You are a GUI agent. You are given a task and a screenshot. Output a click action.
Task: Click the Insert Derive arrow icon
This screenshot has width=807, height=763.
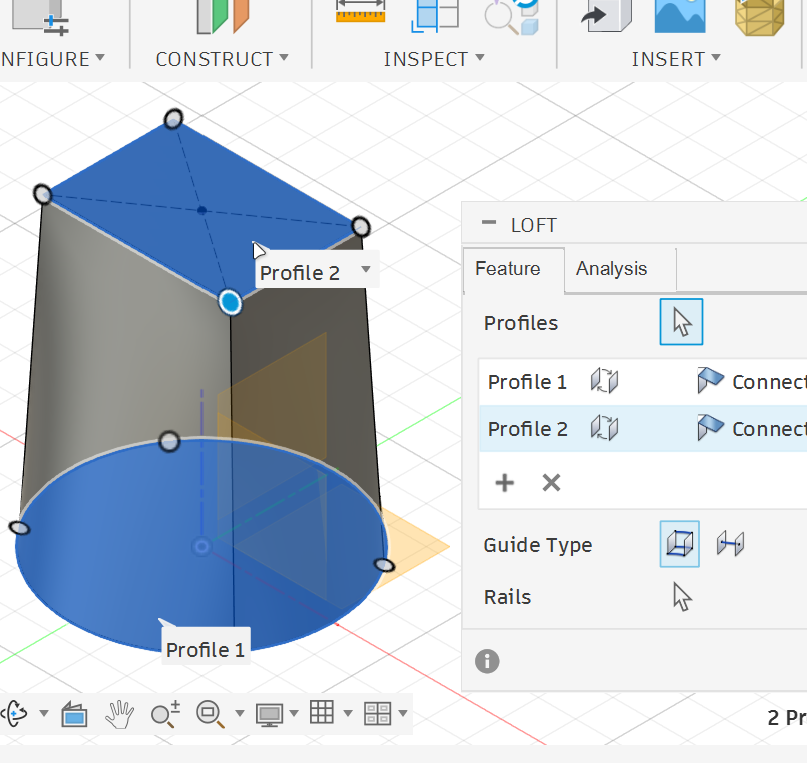pyautogui.click(x=606, y=15)
